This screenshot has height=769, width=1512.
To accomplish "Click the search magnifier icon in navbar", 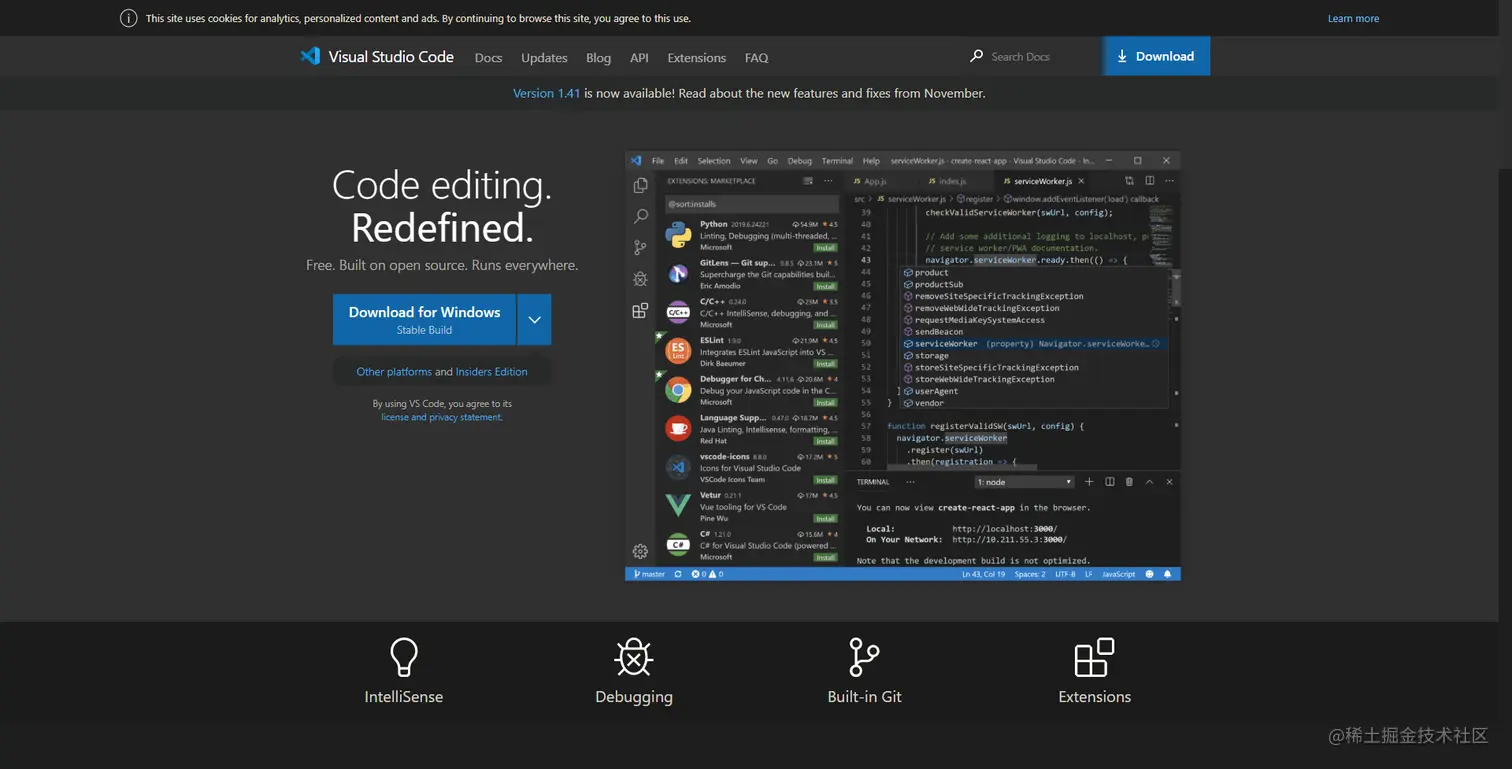I will coord(976,56).
